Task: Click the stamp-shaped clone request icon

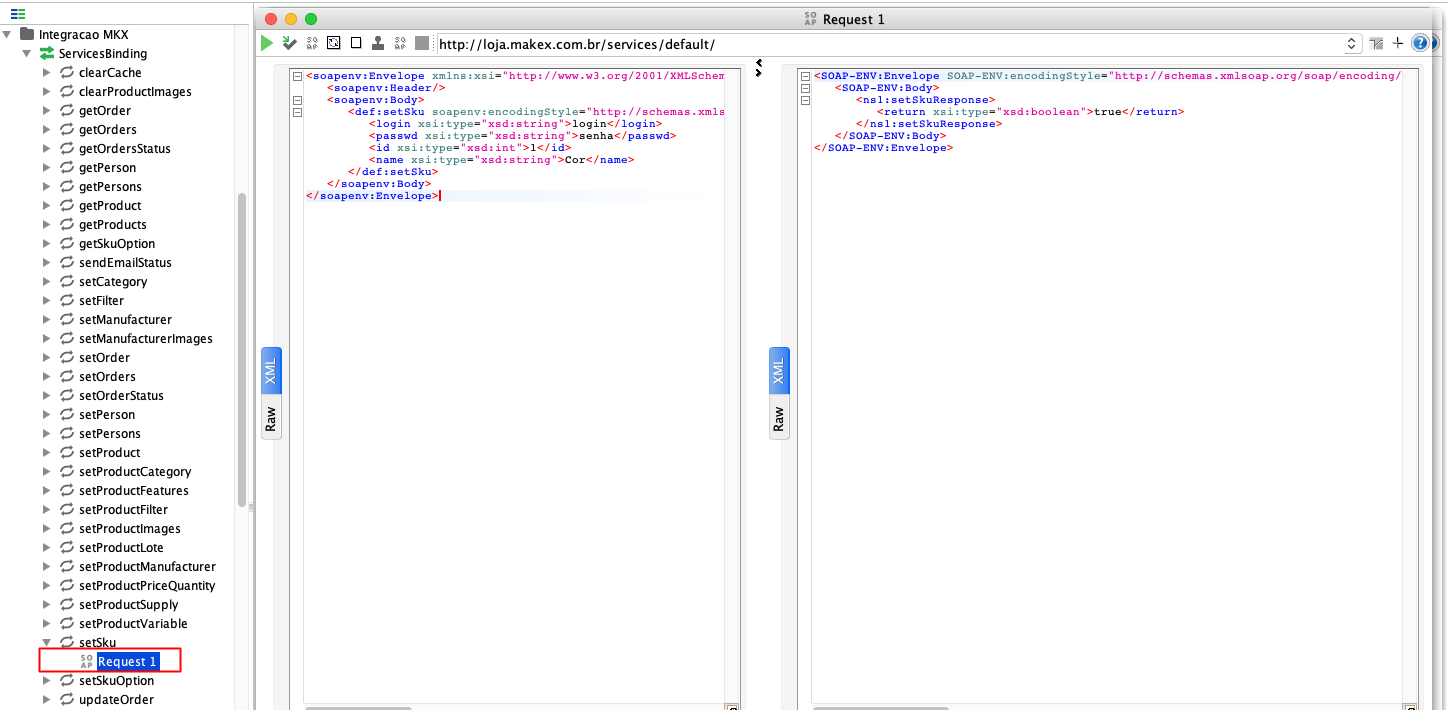Action: (378, 43)
